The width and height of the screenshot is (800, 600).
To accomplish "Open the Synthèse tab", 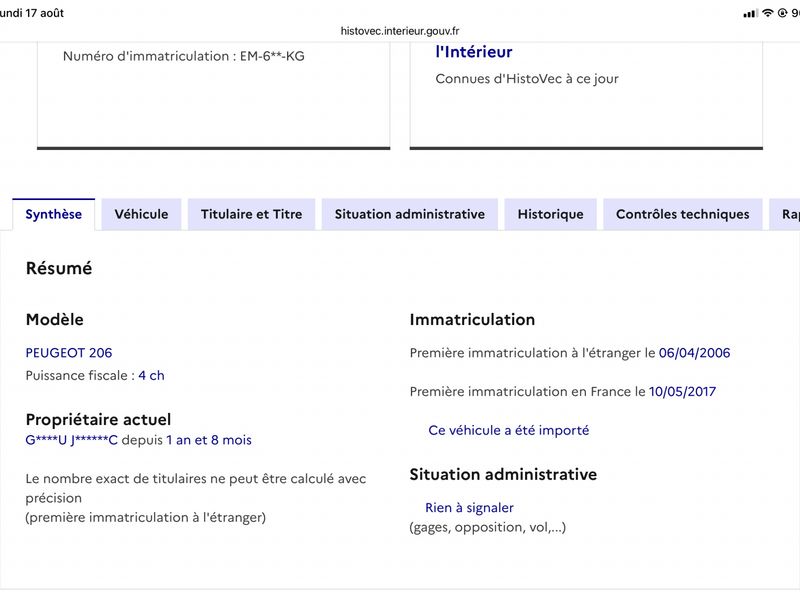I will click(54, 214).
